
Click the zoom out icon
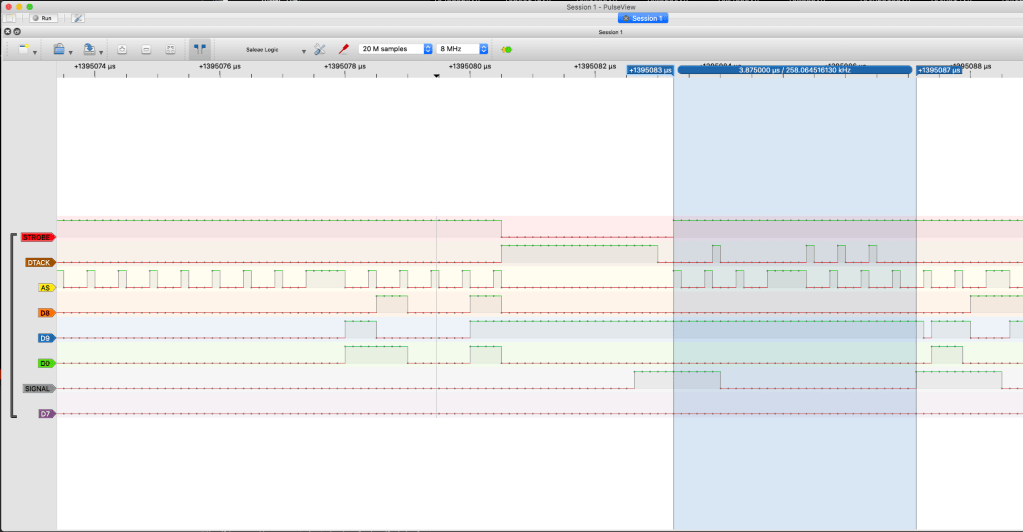(x=146, y=48)
